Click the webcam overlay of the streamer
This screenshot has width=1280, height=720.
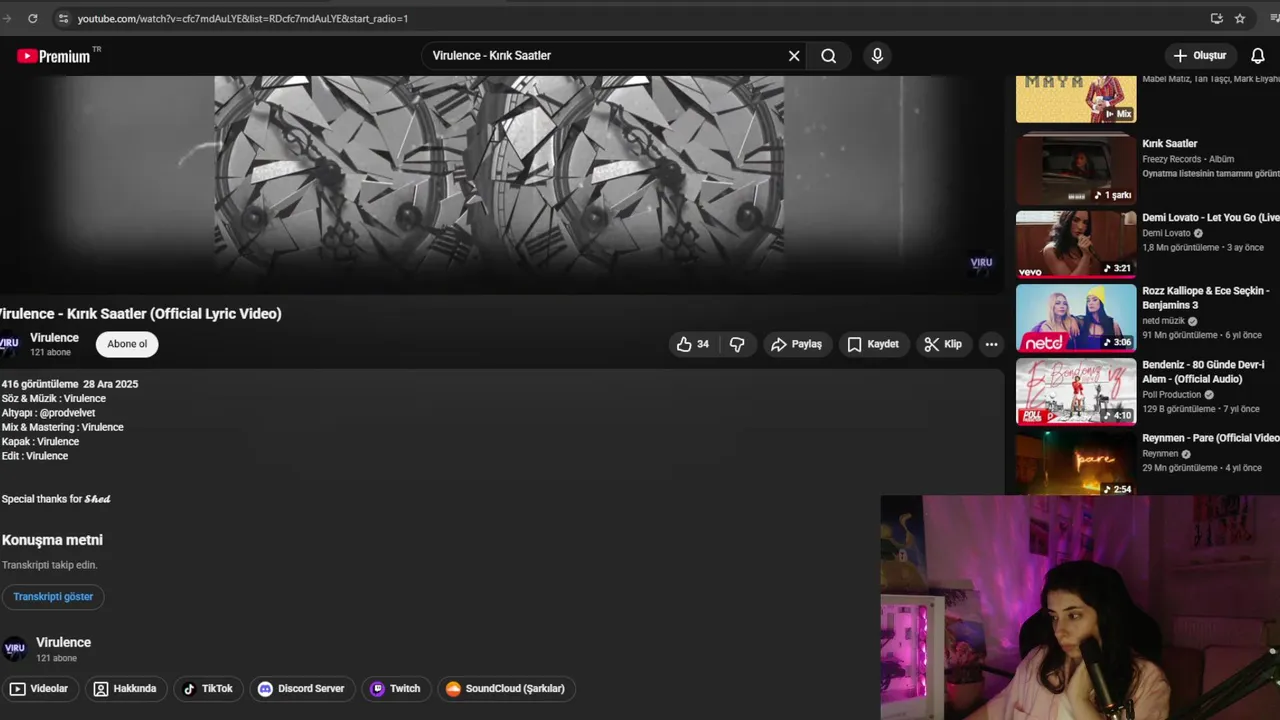(x=1080, y=608)
